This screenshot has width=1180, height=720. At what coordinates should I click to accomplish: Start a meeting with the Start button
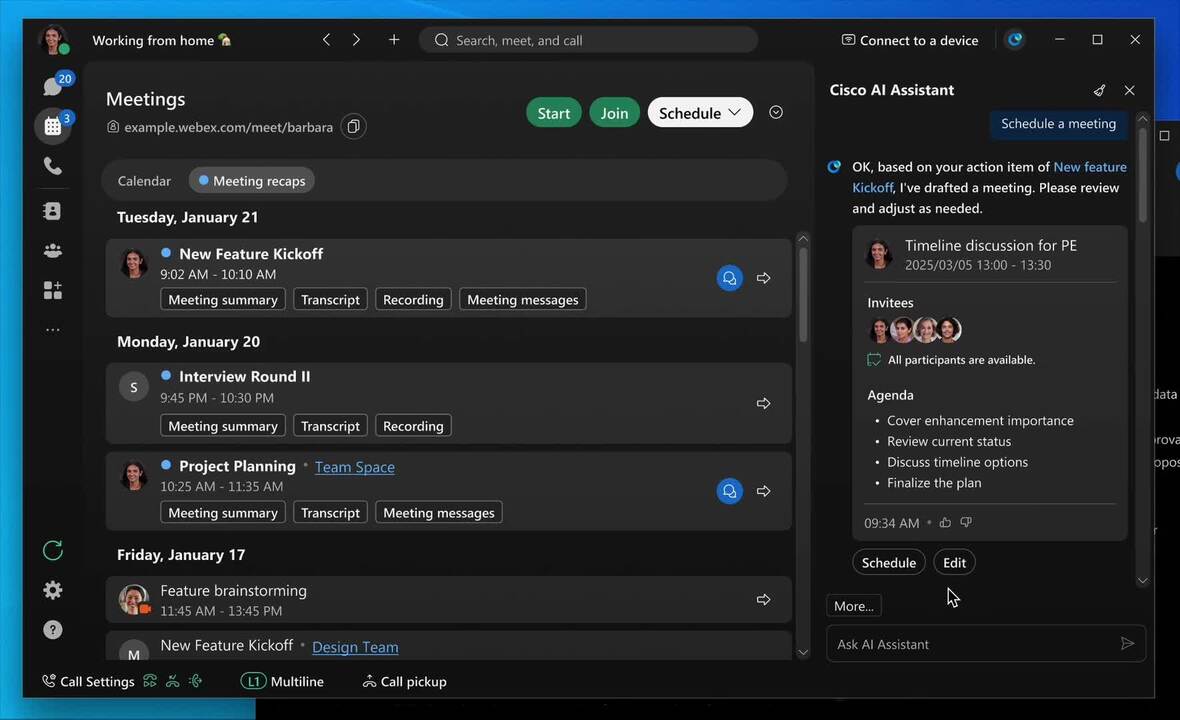[554, 112]
